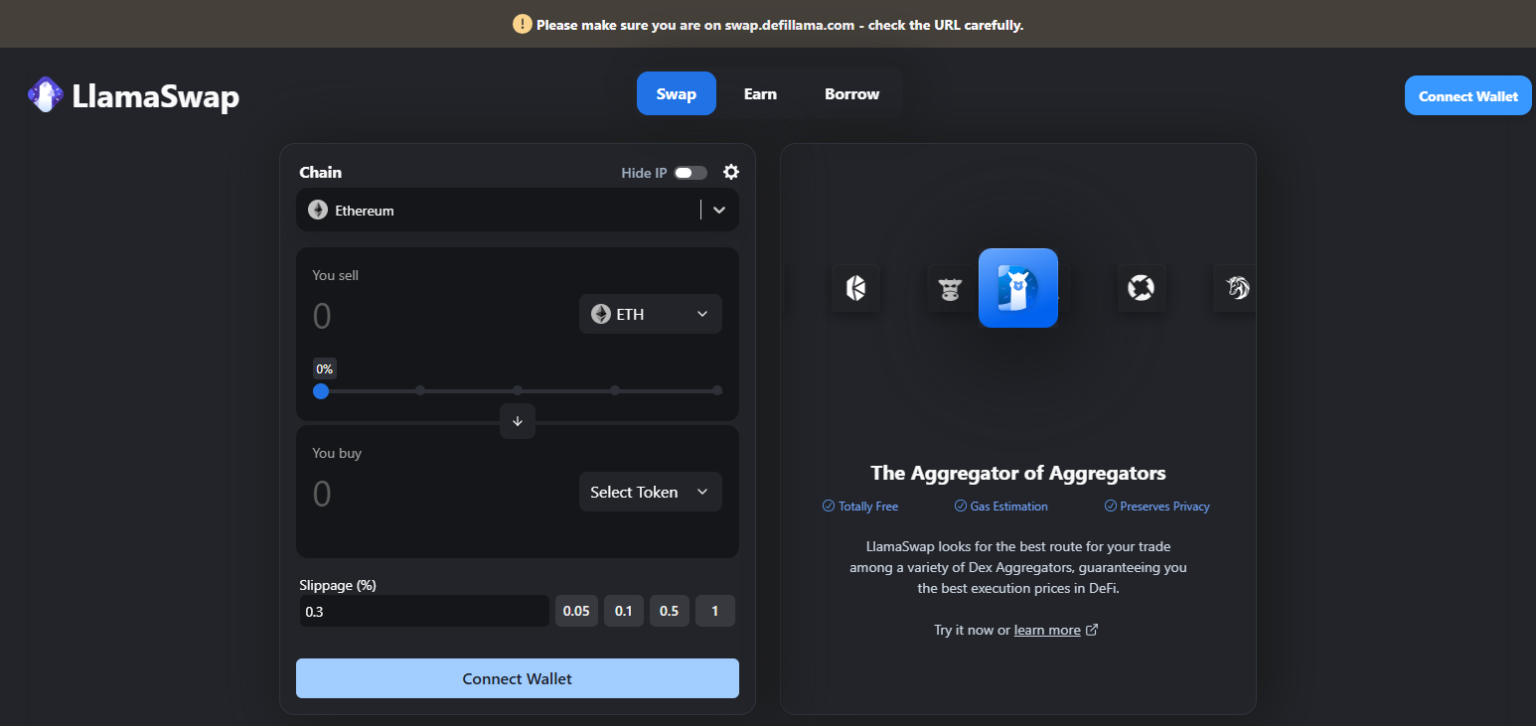Click the 25% marker on amount slider
1536x726 pixels.
coord(420,390)
